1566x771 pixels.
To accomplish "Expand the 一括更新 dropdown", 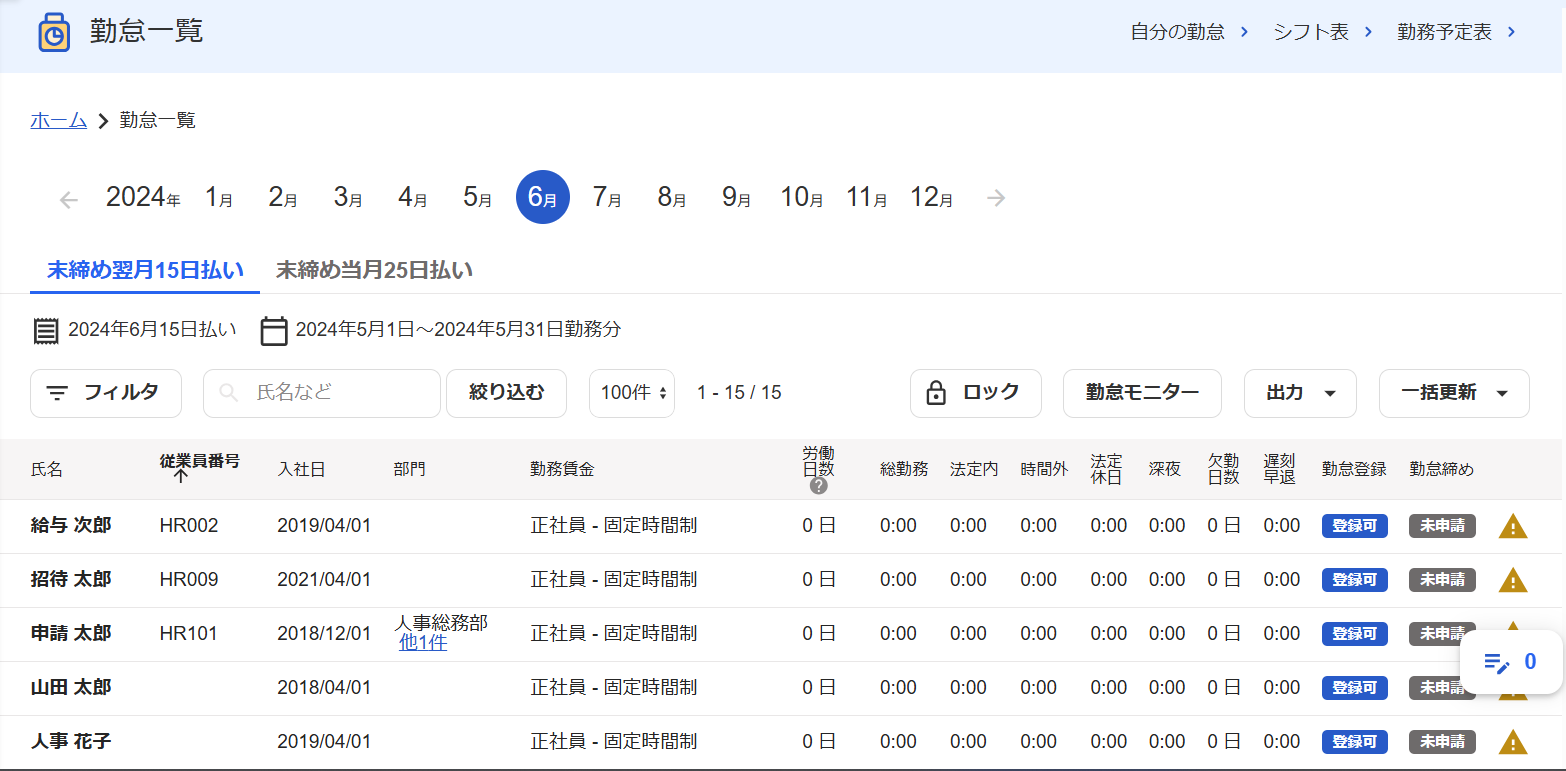I will click(1454, 393).
